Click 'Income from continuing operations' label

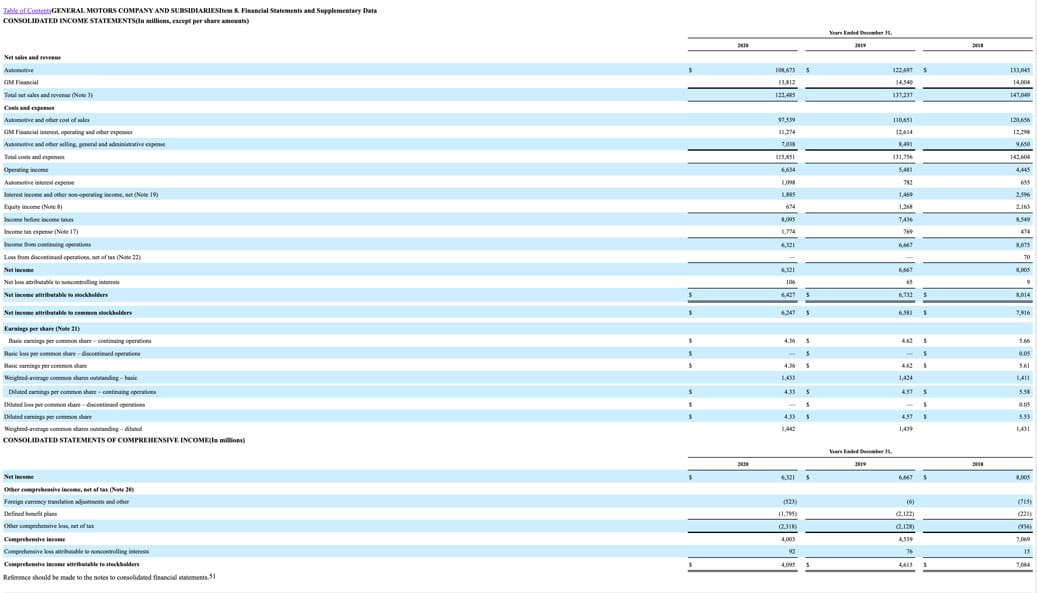click(x=48, y=245)
